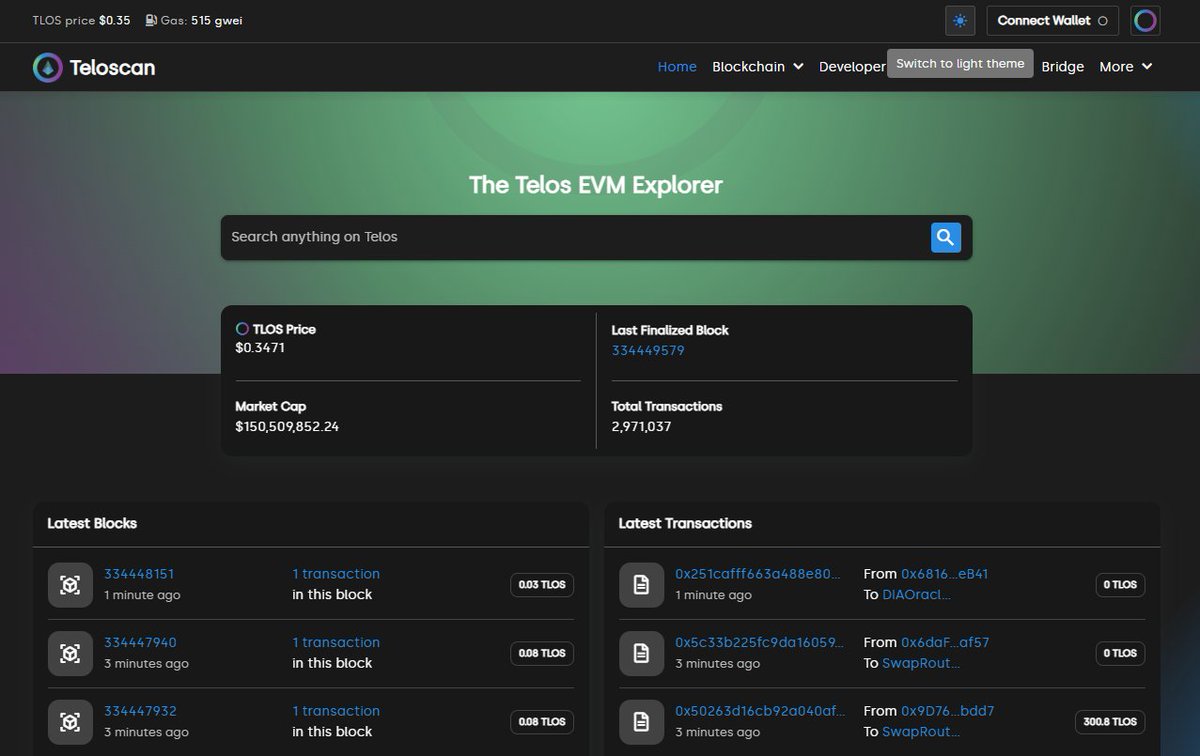The height and width of the screenshot is (756, 1200).
Task: Click document icon of transaction 0x50263d16...
Action: [x=641, y=721]
